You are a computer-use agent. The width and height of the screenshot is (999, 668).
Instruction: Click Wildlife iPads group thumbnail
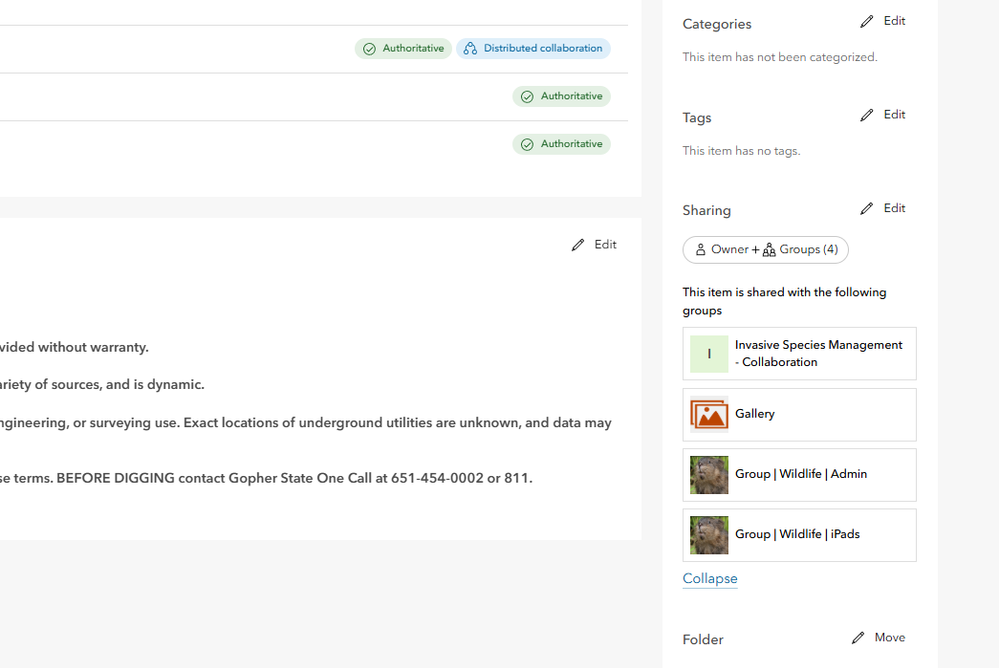[709, 535]
